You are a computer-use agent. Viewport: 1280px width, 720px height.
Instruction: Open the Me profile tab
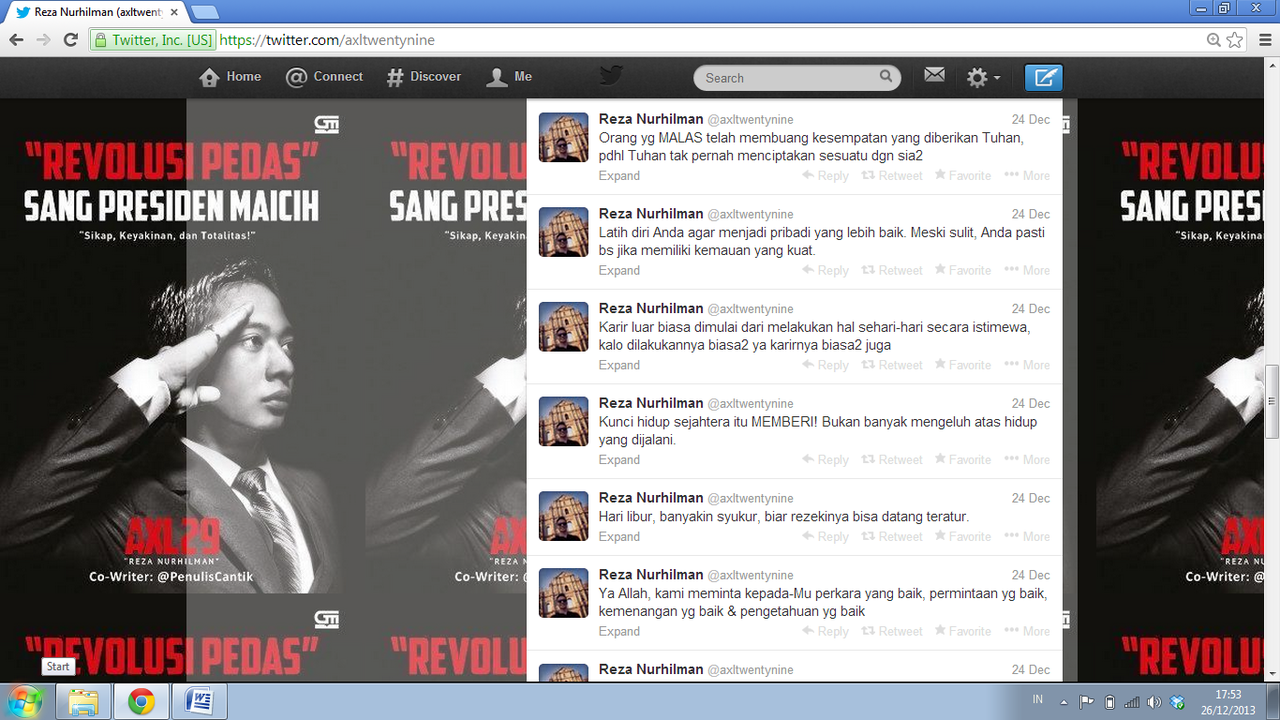click(x=509, y=77)
